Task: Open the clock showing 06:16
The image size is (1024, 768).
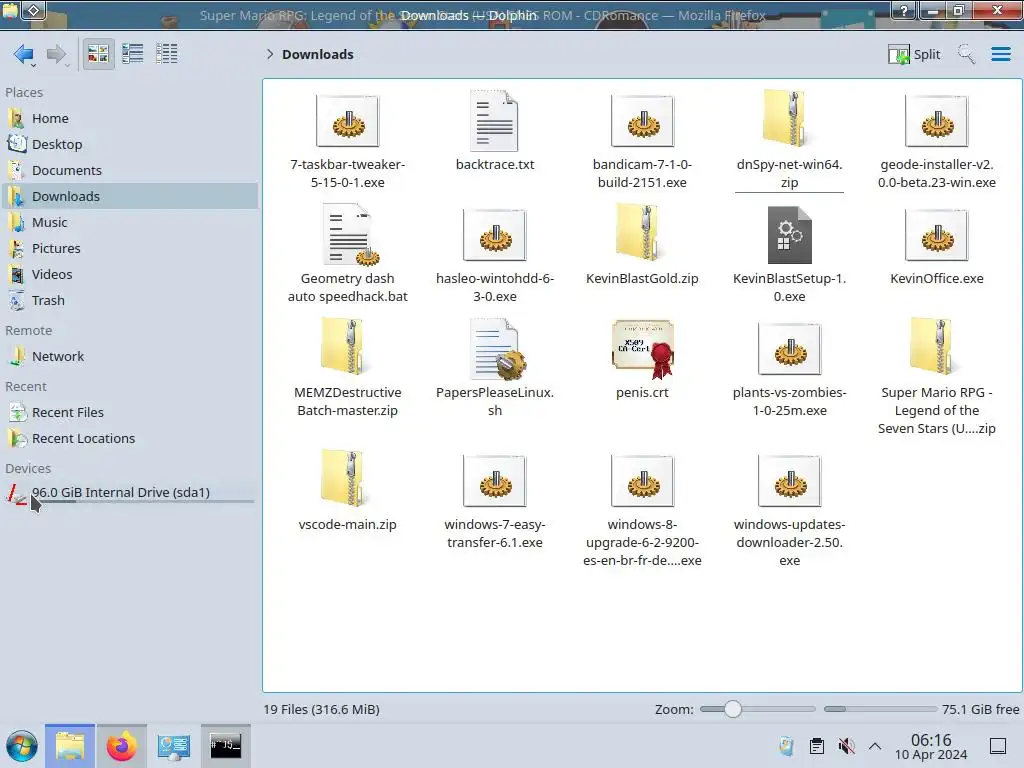Action: 931,746
